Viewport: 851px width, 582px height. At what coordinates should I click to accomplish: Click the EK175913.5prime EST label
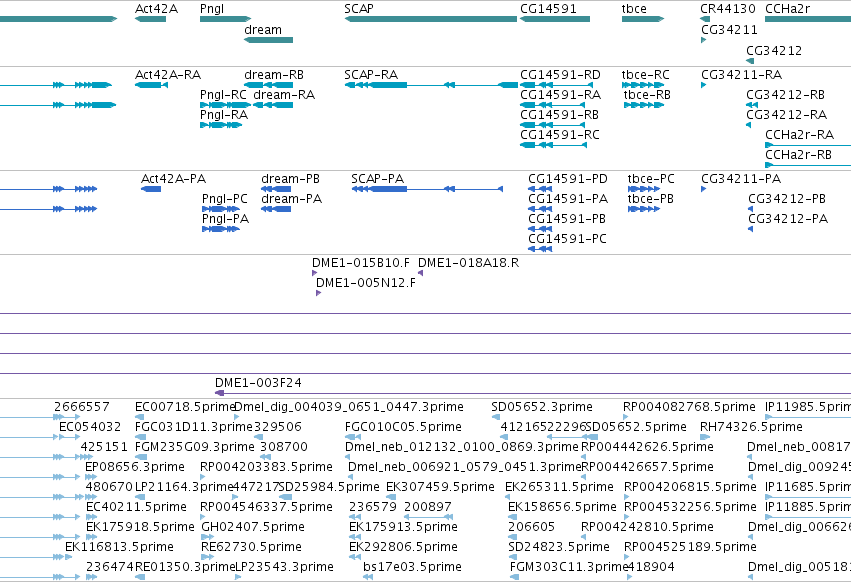coord(403,527)
